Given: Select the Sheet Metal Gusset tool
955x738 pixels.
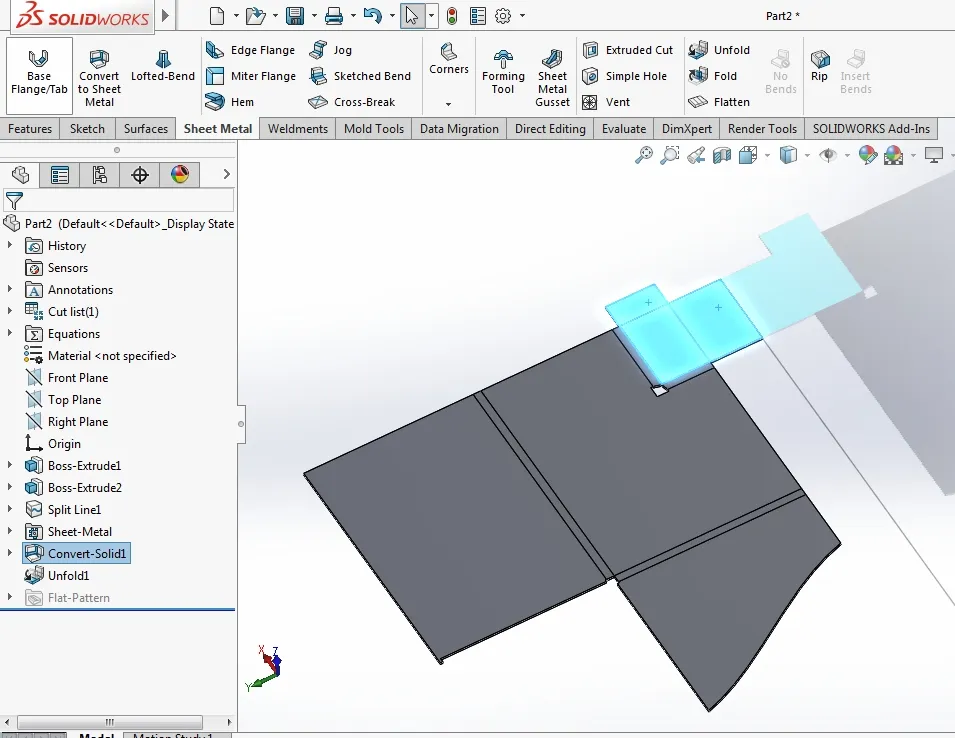Looking at the screenshot, I should click(x=551, y=73).
